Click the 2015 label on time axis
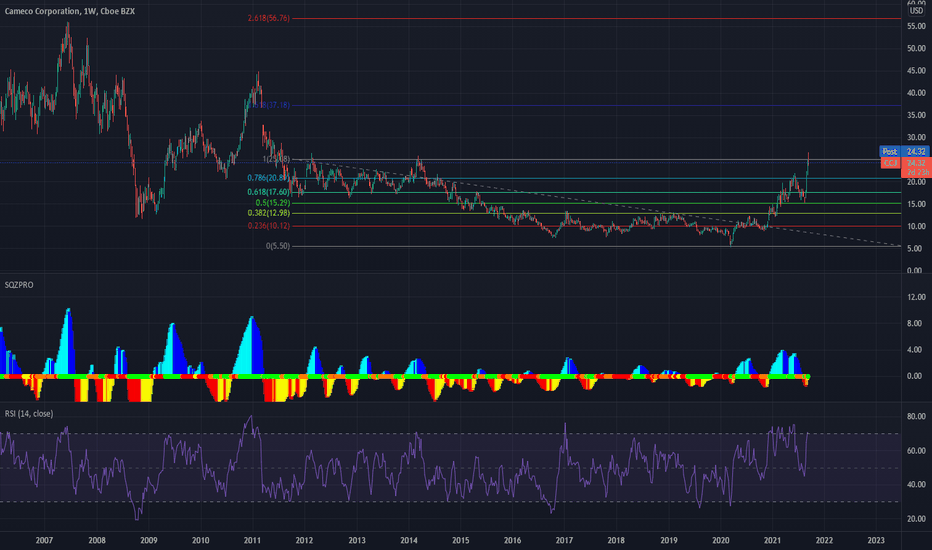 pos(461,540)
